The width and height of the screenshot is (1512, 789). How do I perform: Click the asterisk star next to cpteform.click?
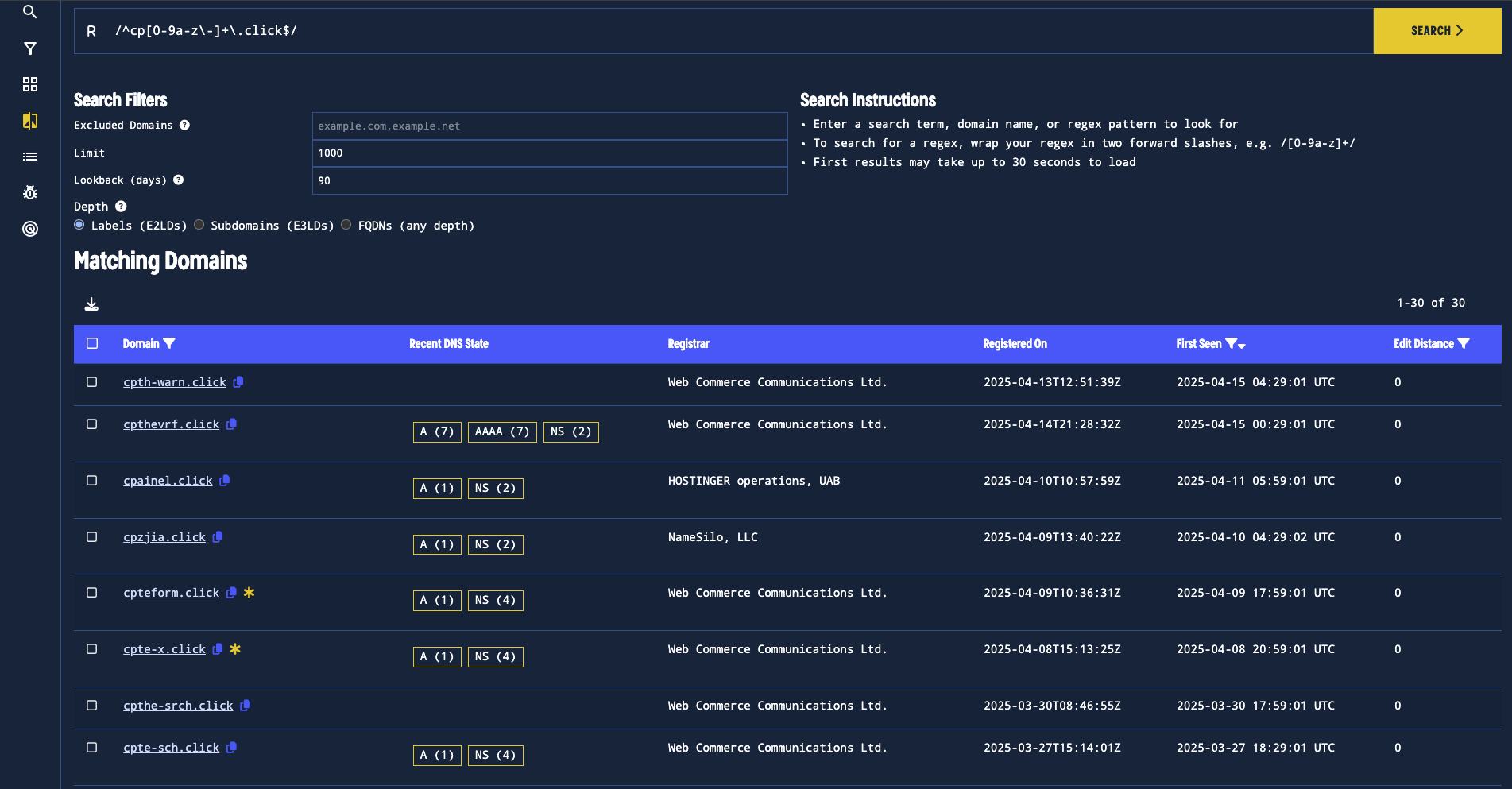click(249, 593)
